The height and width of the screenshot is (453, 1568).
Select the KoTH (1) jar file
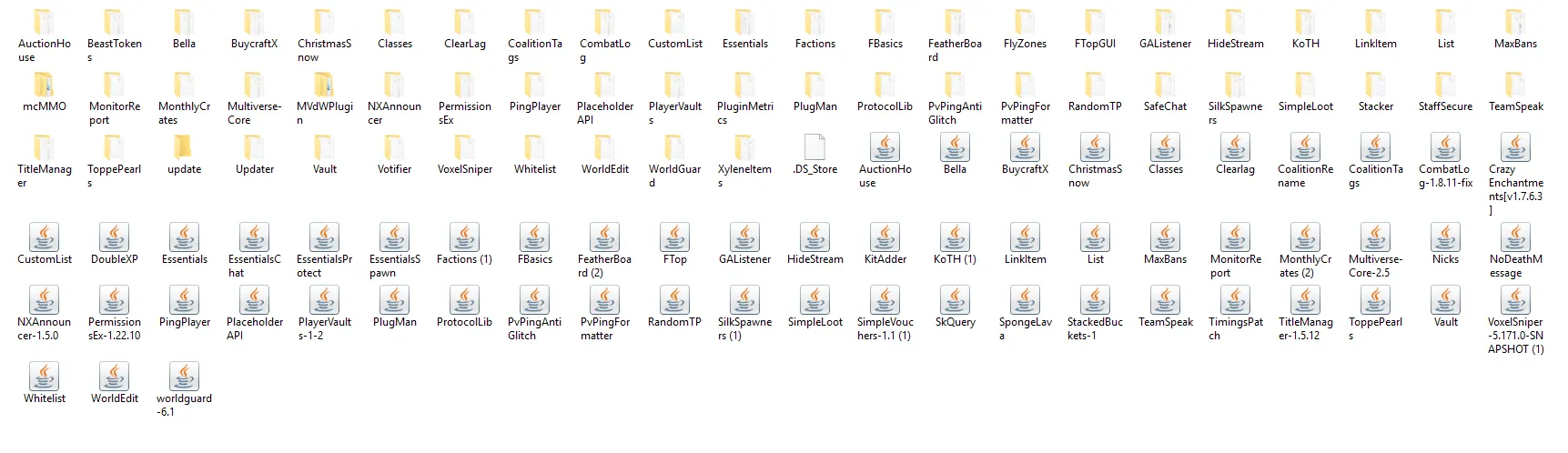point(955,245)
